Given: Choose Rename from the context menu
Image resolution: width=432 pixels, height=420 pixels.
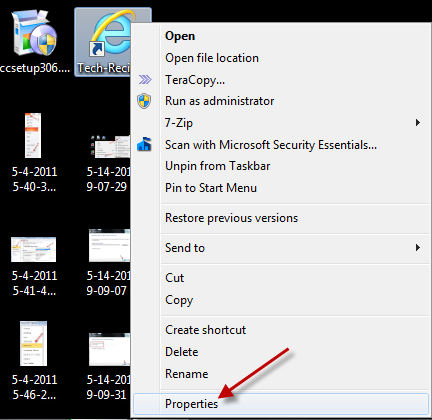Looking at the screenshot, I should click(187, 374).
